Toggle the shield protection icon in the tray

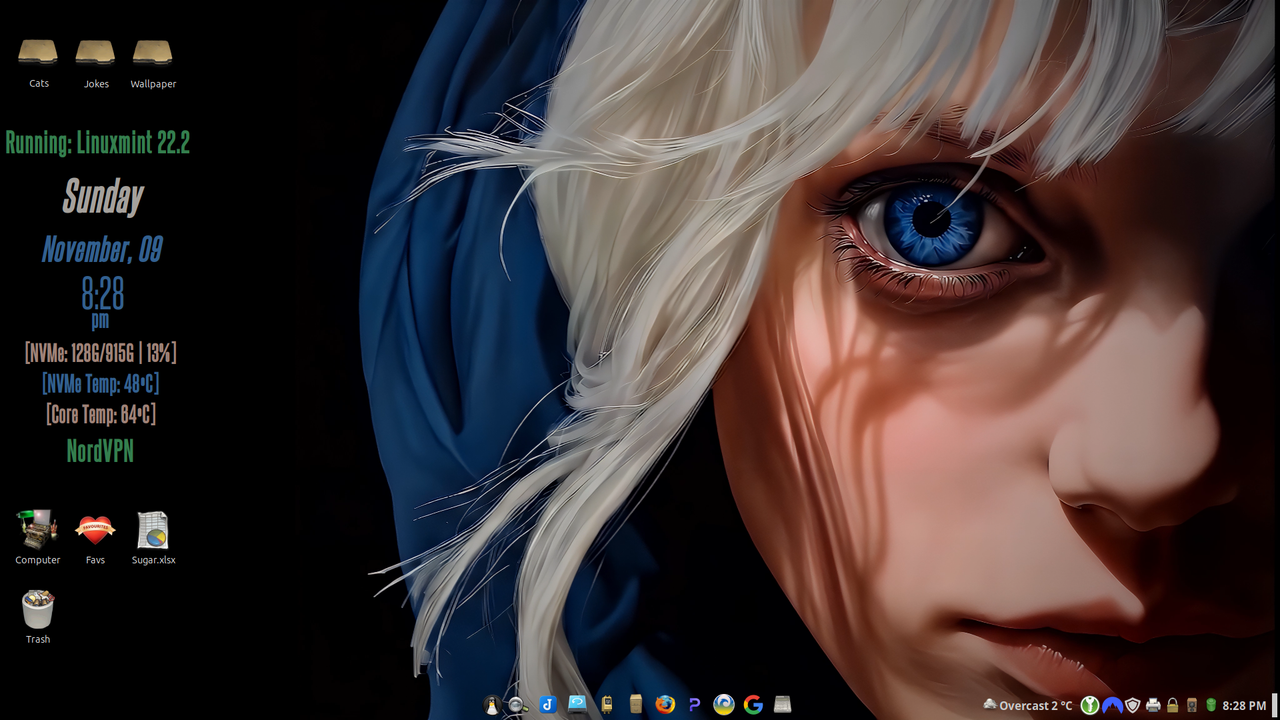[x=1132, y=705]
